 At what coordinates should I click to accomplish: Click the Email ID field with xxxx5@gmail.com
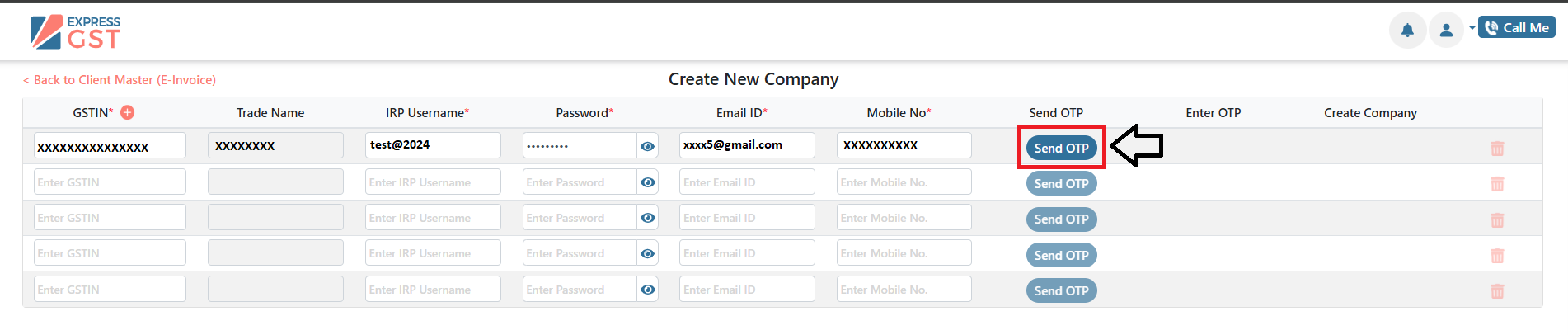[x=747, y=145]
